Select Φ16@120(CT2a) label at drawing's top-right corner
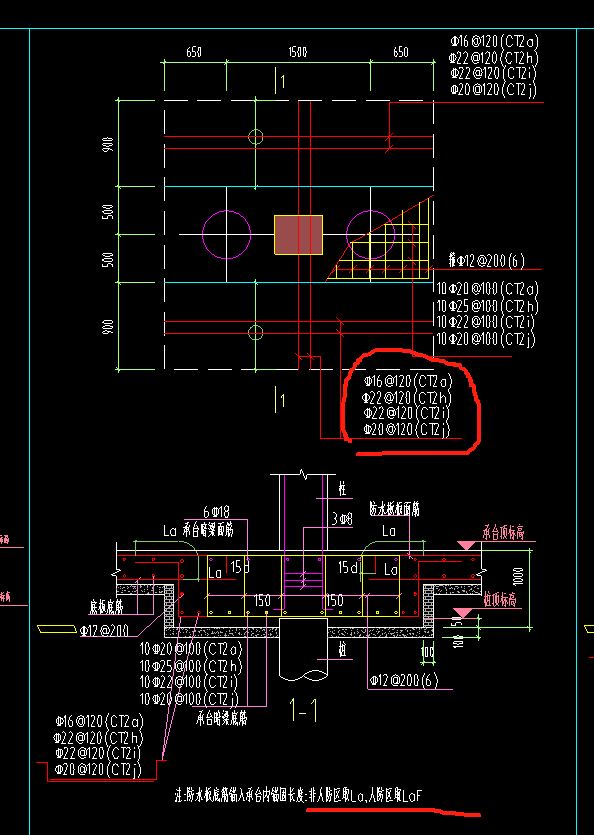 click(x=494, y=42)
